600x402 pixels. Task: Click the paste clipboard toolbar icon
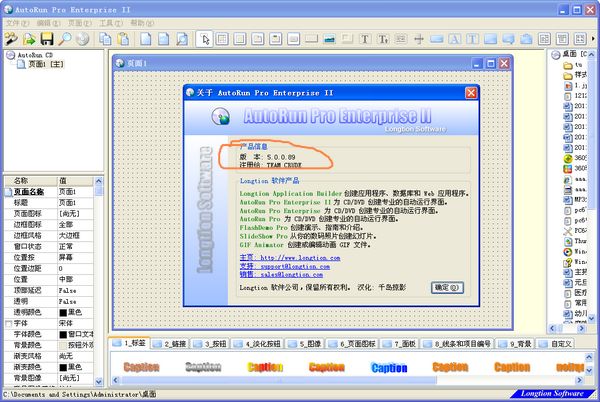coord(123,39)
